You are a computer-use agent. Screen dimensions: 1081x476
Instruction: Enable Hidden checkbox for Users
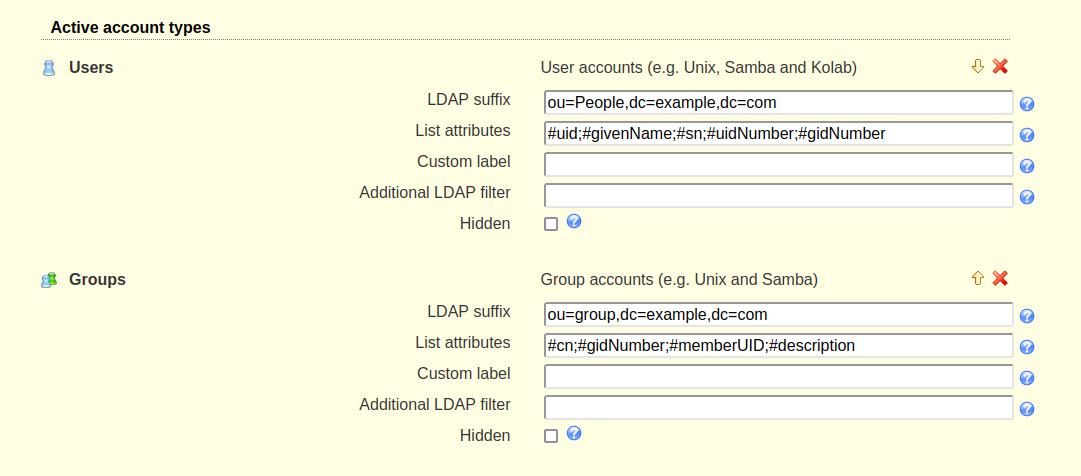click(x=551, y=224)
